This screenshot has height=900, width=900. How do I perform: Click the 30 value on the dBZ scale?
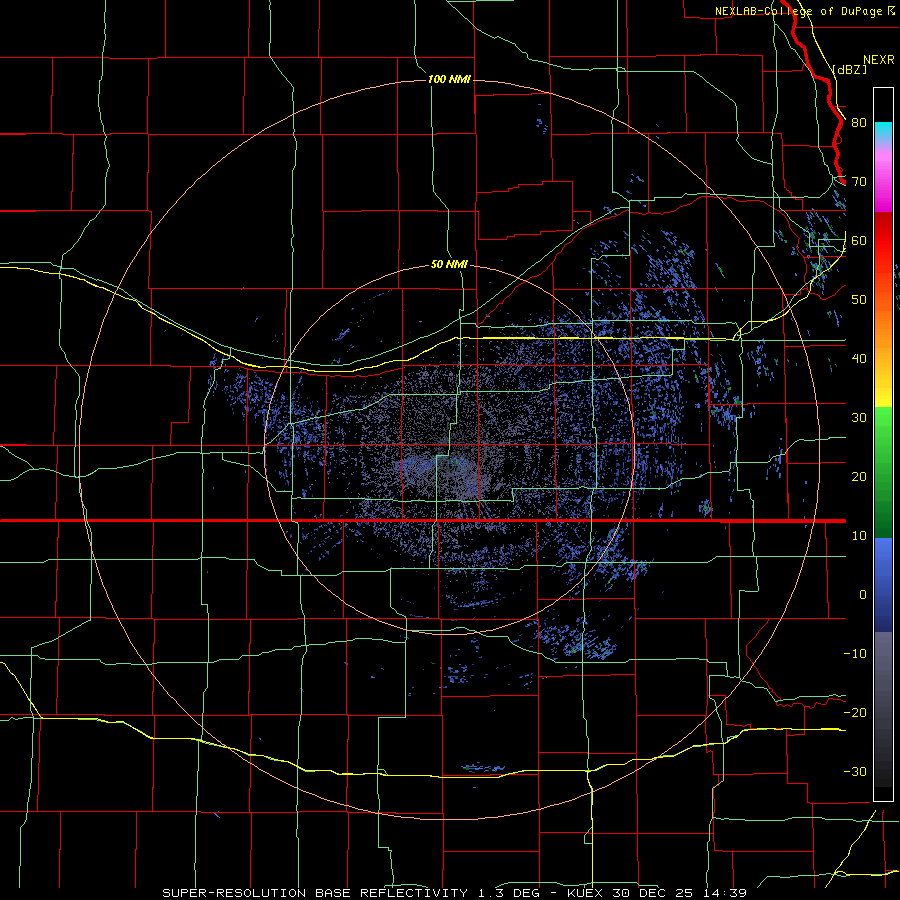point(859,418)
